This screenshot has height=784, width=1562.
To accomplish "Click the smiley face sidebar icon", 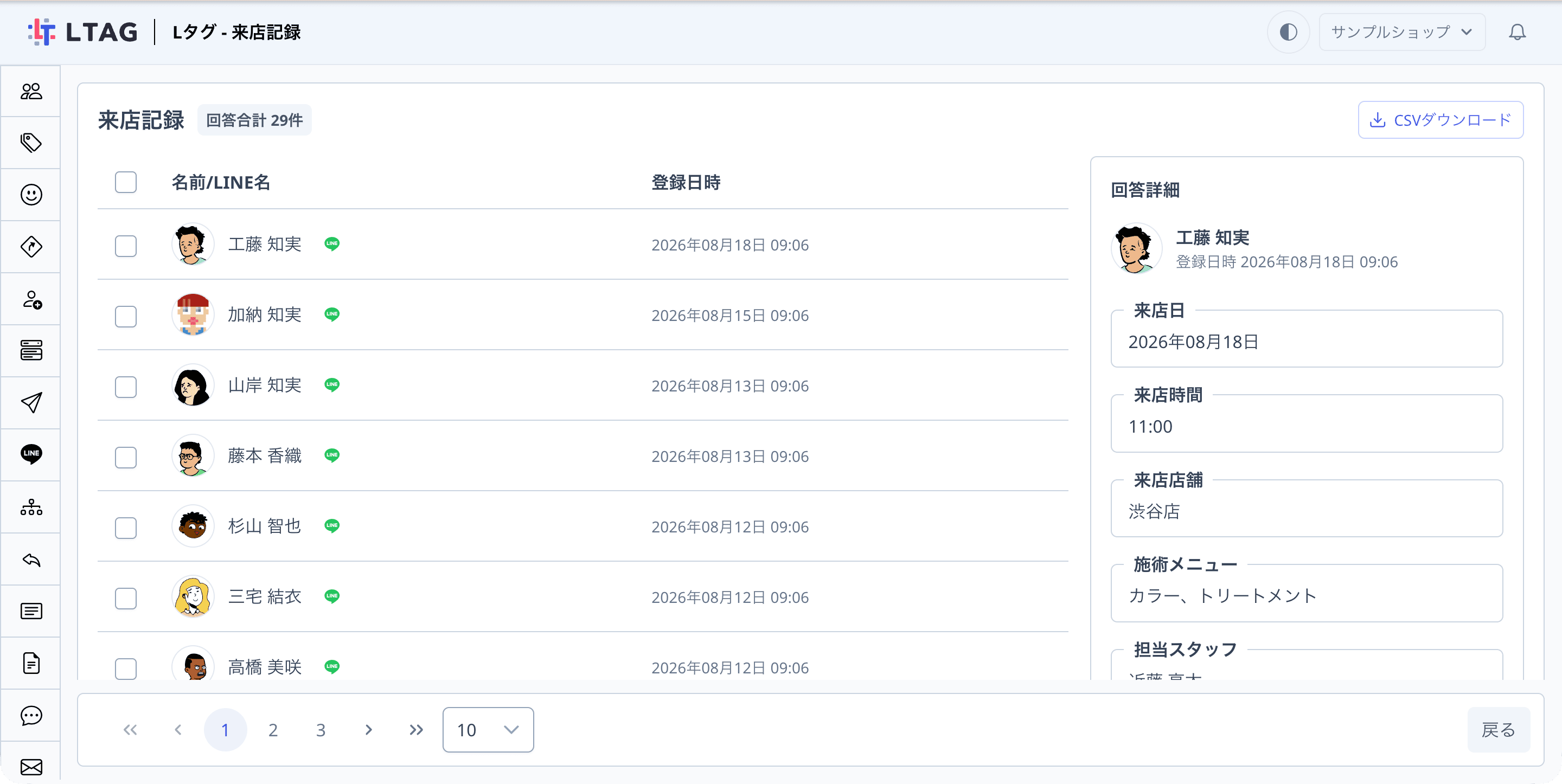I will 31,195.
